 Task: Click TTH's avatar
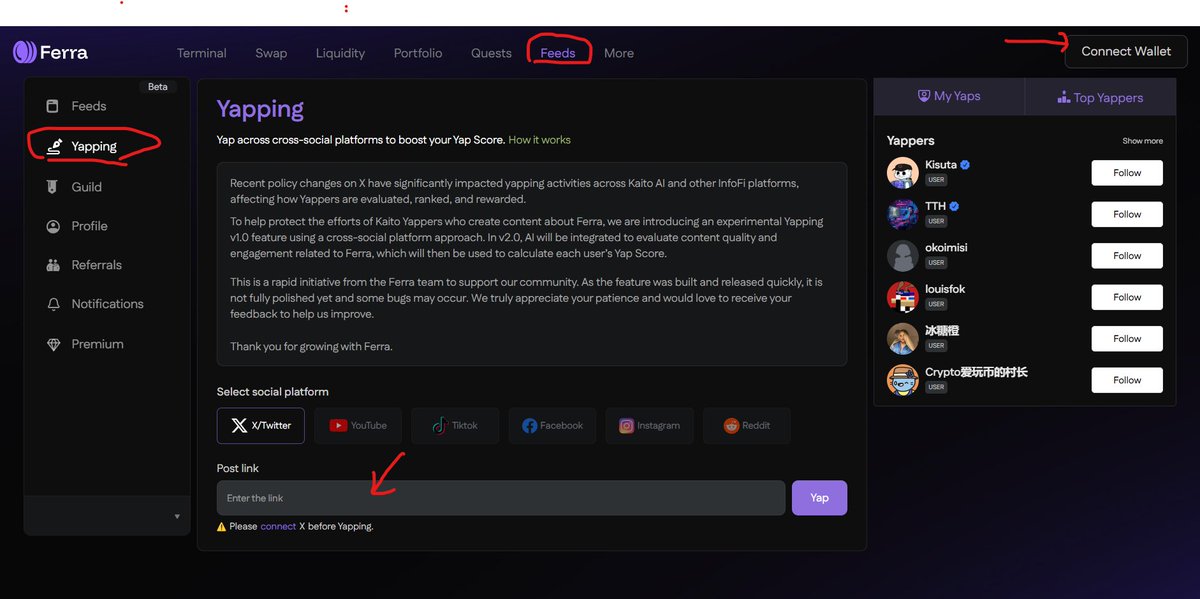(903, 214)
